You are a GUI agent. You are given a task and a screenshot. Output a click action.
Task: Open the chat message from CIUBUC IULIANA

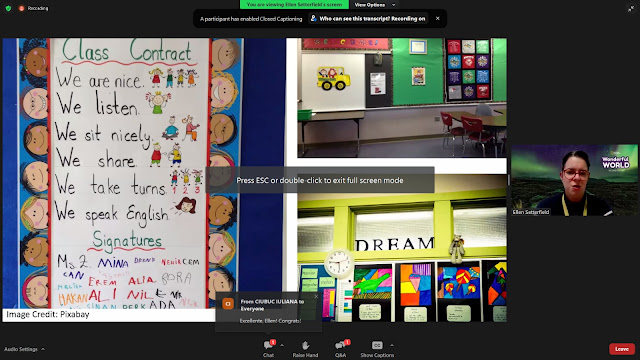click(x=269, y=311)
